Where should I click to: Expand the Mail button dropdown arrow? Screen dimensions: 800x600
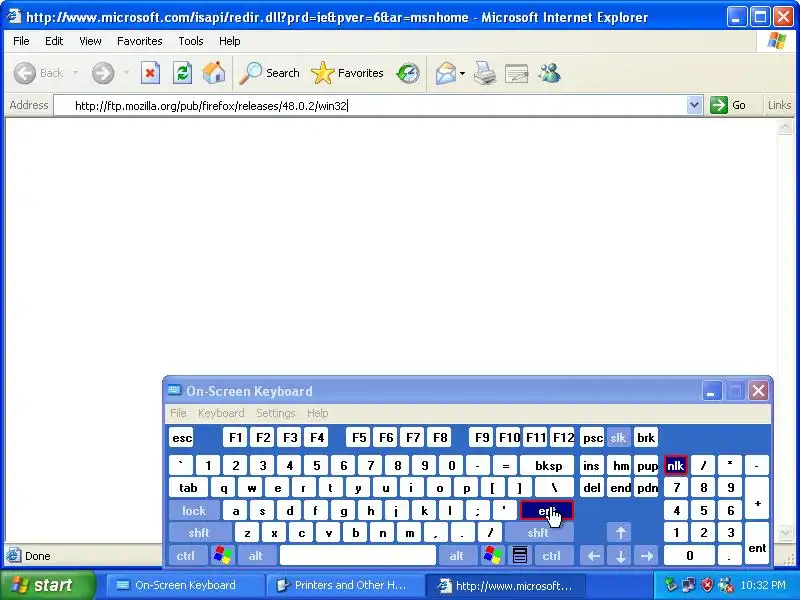click(x=462, y=73)
